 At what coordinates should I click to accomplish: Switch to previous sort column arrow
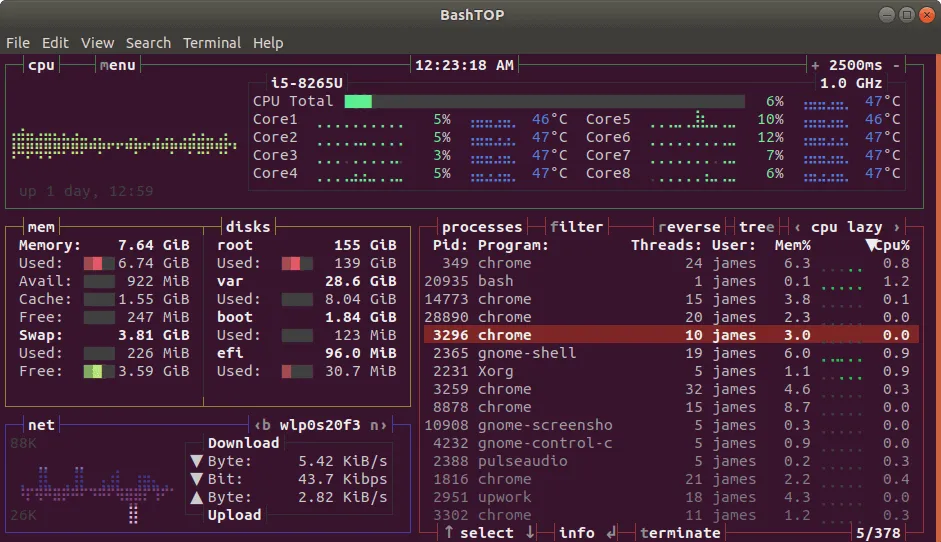pos(797,227)
